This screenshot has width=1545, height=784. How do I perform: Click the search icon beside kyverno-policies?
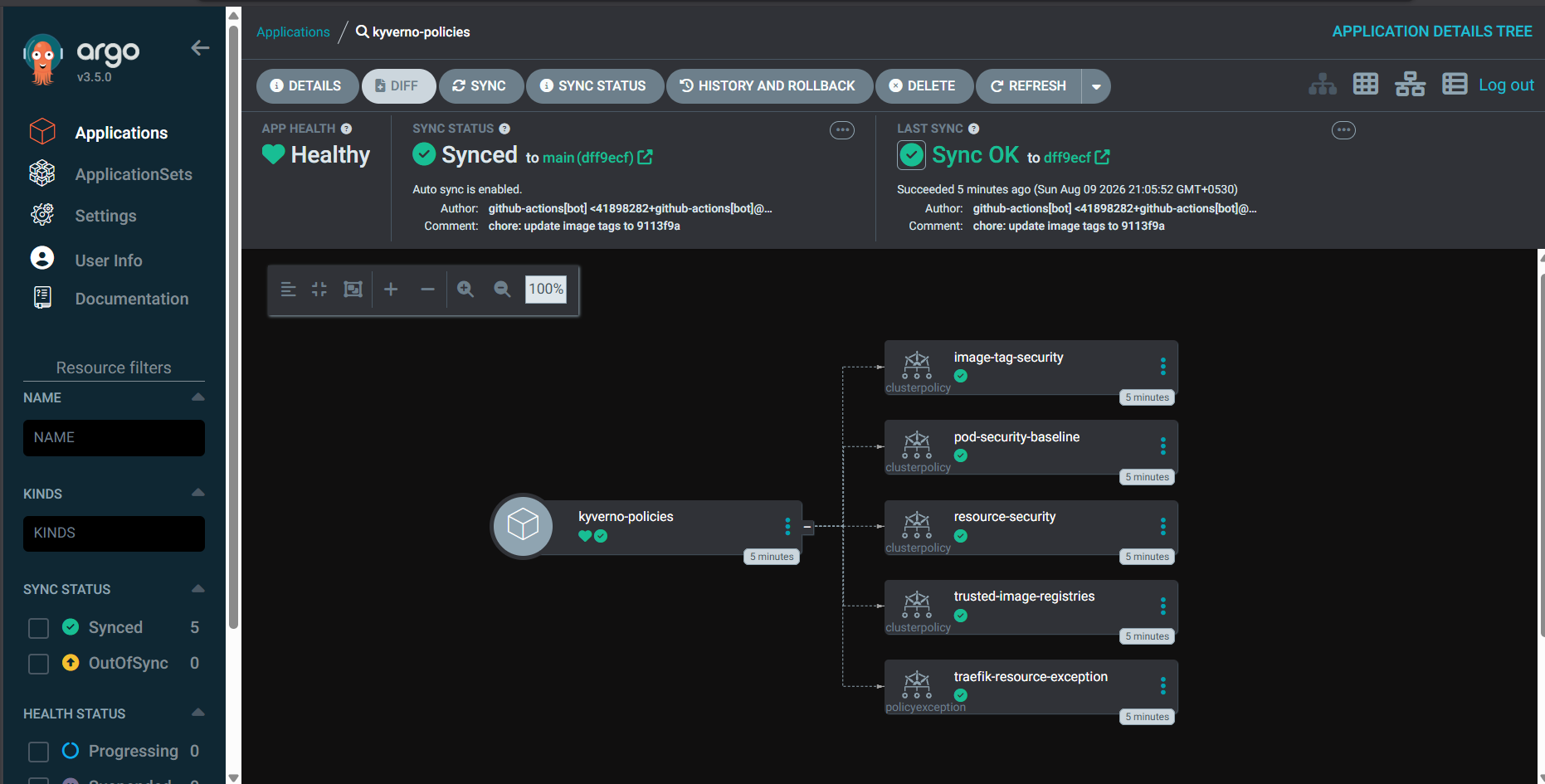click(362, 32)
